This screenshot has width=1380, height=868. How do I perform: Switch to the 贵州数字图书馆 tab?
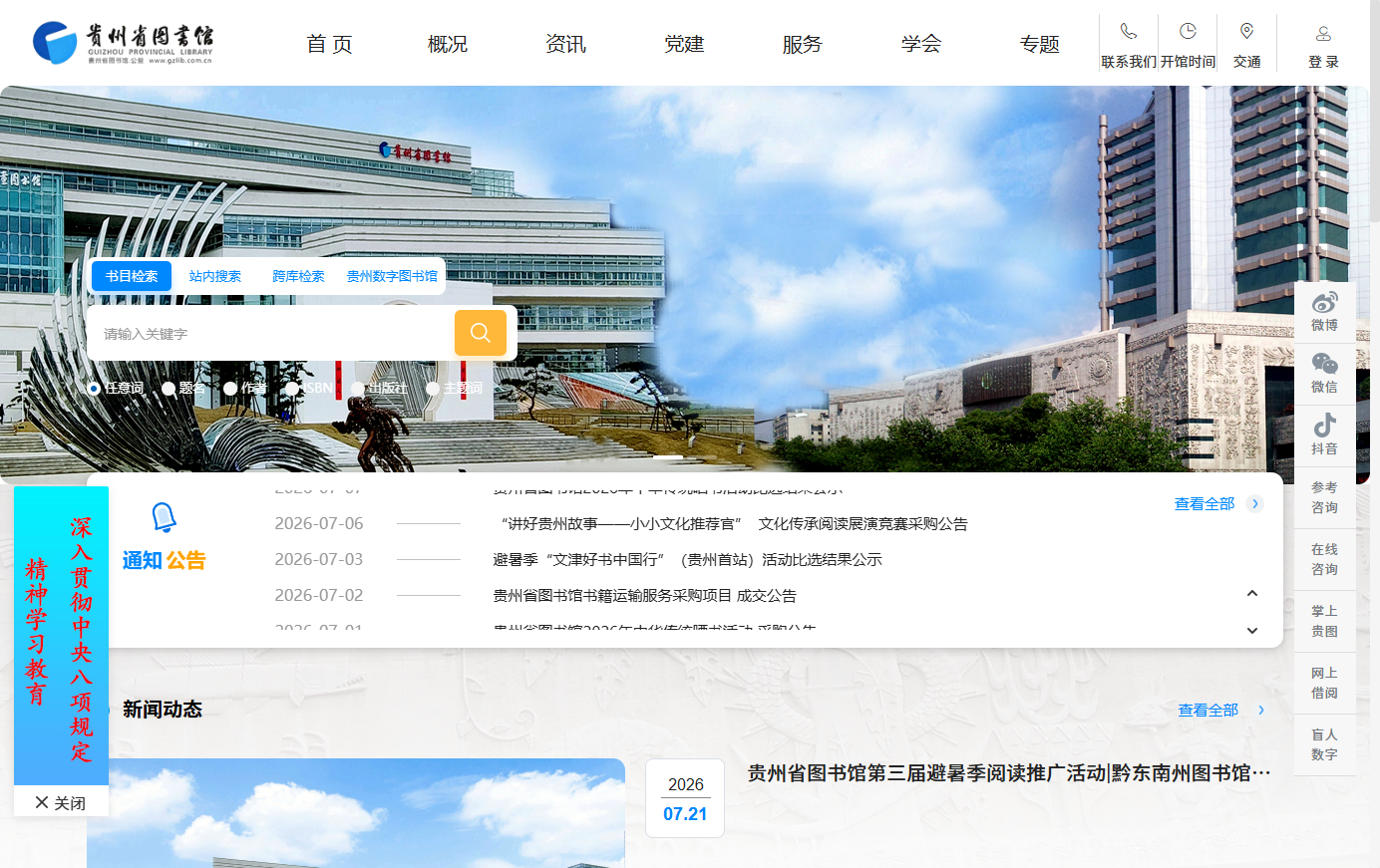pos(392,276)
